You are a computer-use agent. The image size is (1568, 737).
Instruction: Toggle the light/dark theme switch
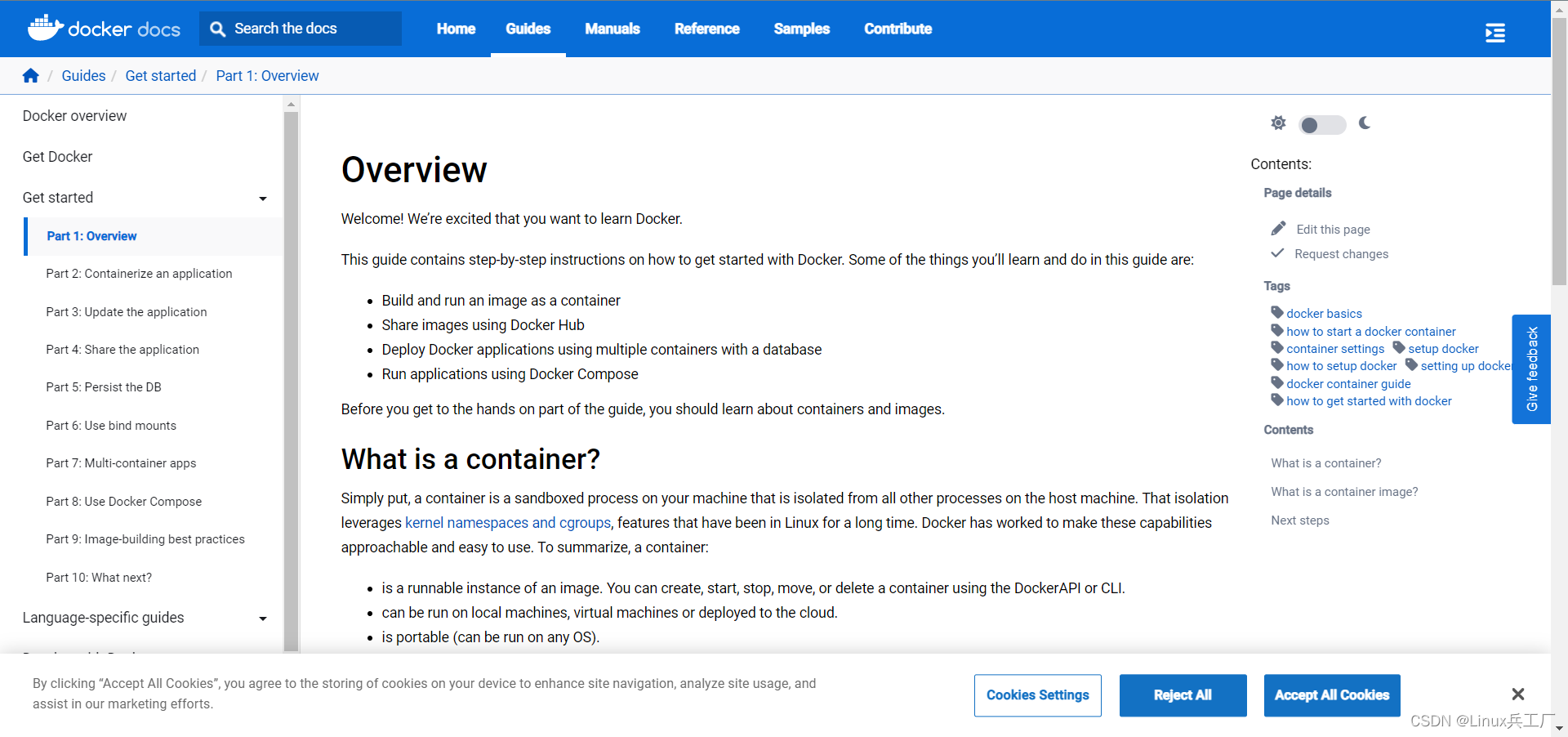(x=1322, y=124)
